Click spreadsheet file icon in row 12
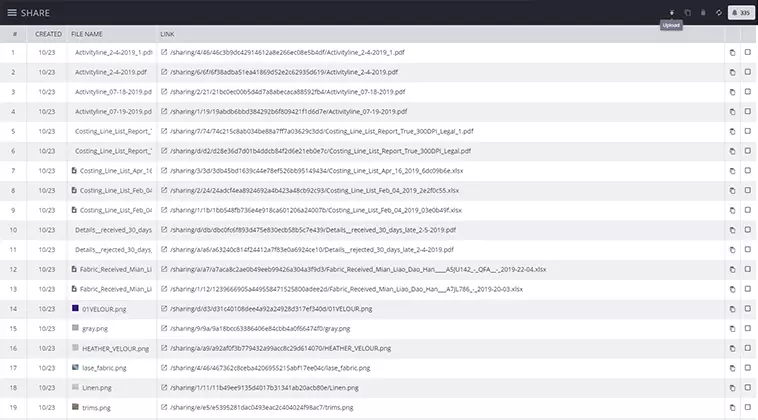 point(74,269)
